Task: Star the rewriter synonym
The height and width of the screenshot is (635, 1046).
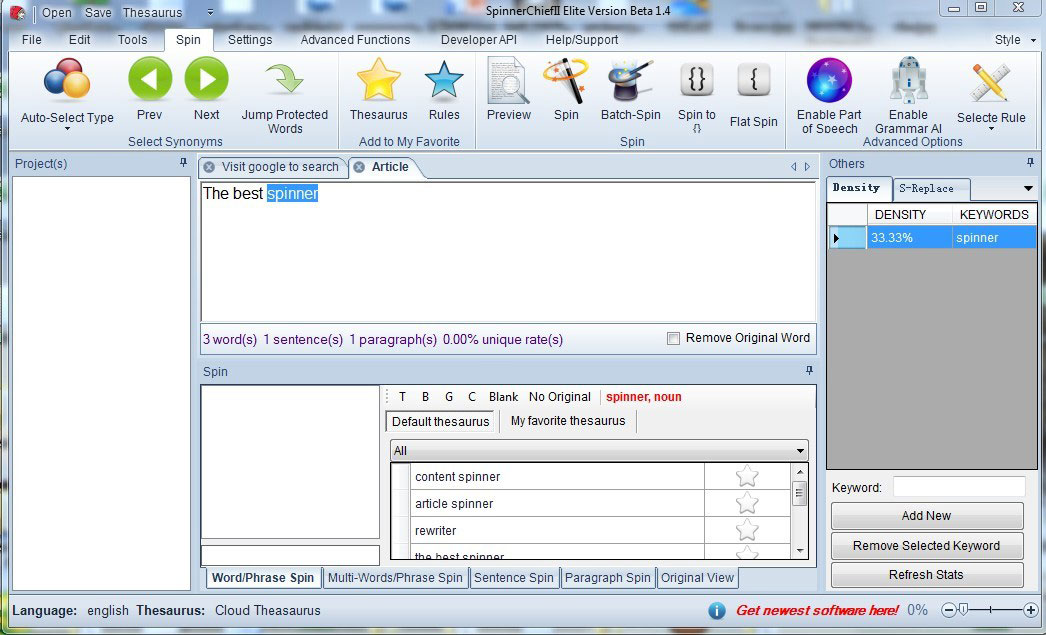Action: pyautogui.click(x=747, y=530)
